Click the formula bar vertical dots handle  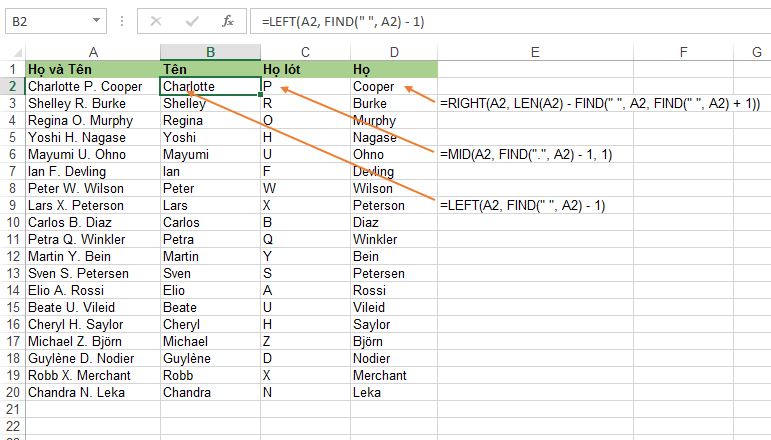(x=122, y=21)
